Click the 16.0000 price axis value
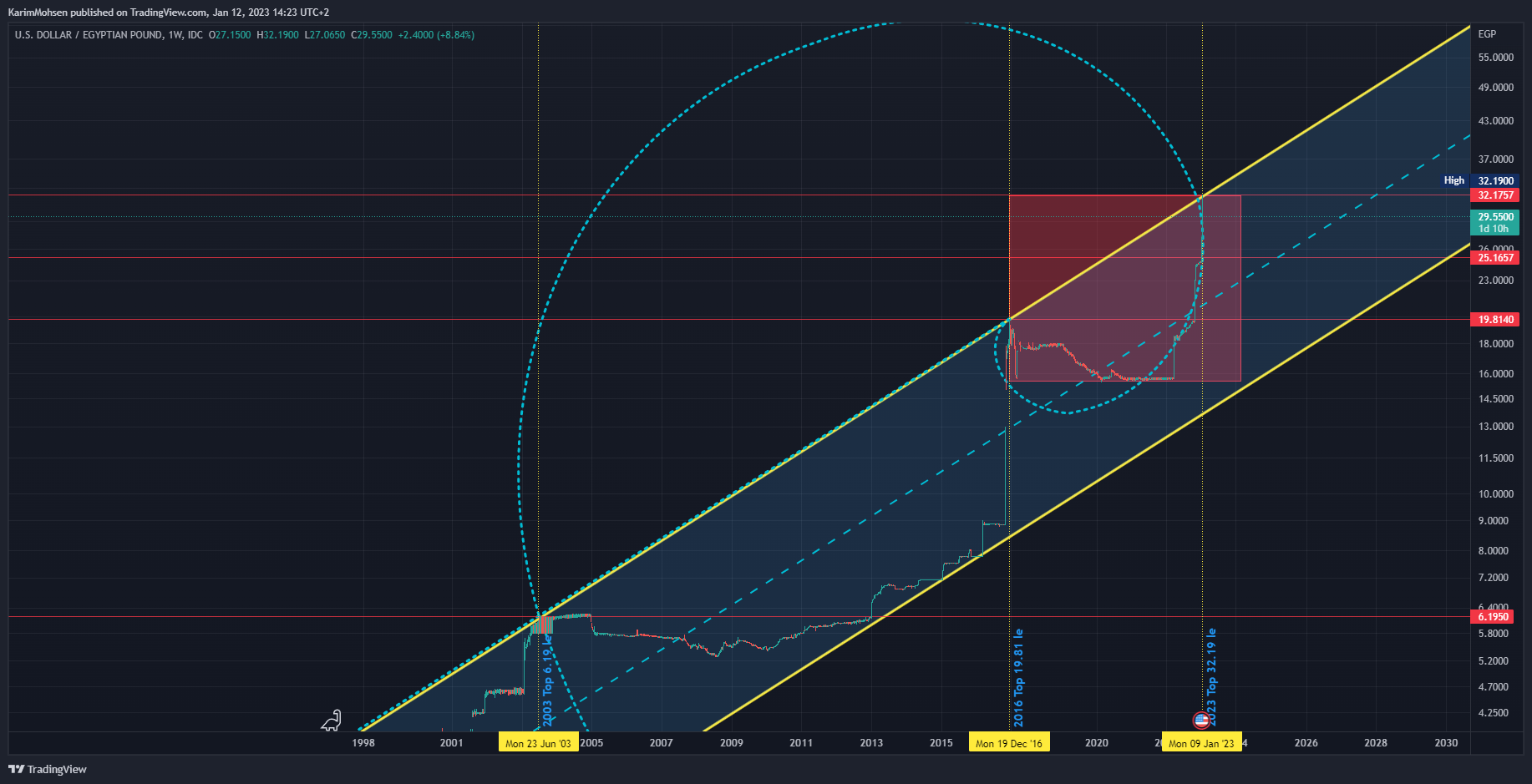Image resolution: width=1532 pixels, height=784 pixels. (1496, 374)
